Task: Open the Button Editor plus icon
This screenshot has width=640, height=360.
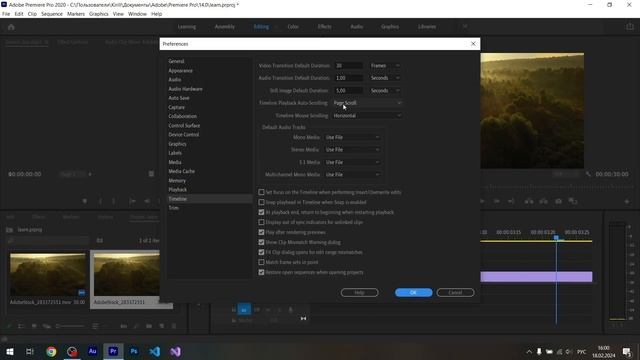Action: pyautogui.click(x=627, y=201)
